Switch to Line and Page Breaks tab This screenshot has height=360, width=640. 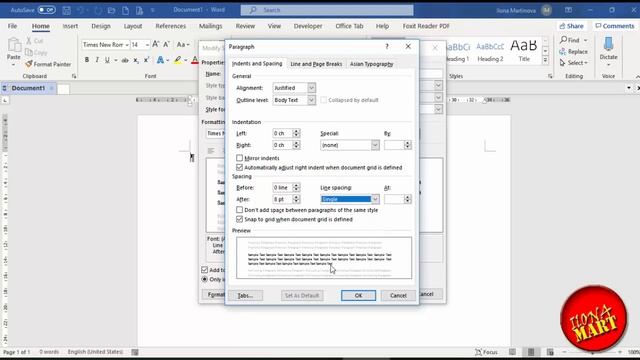coord(316,64)
